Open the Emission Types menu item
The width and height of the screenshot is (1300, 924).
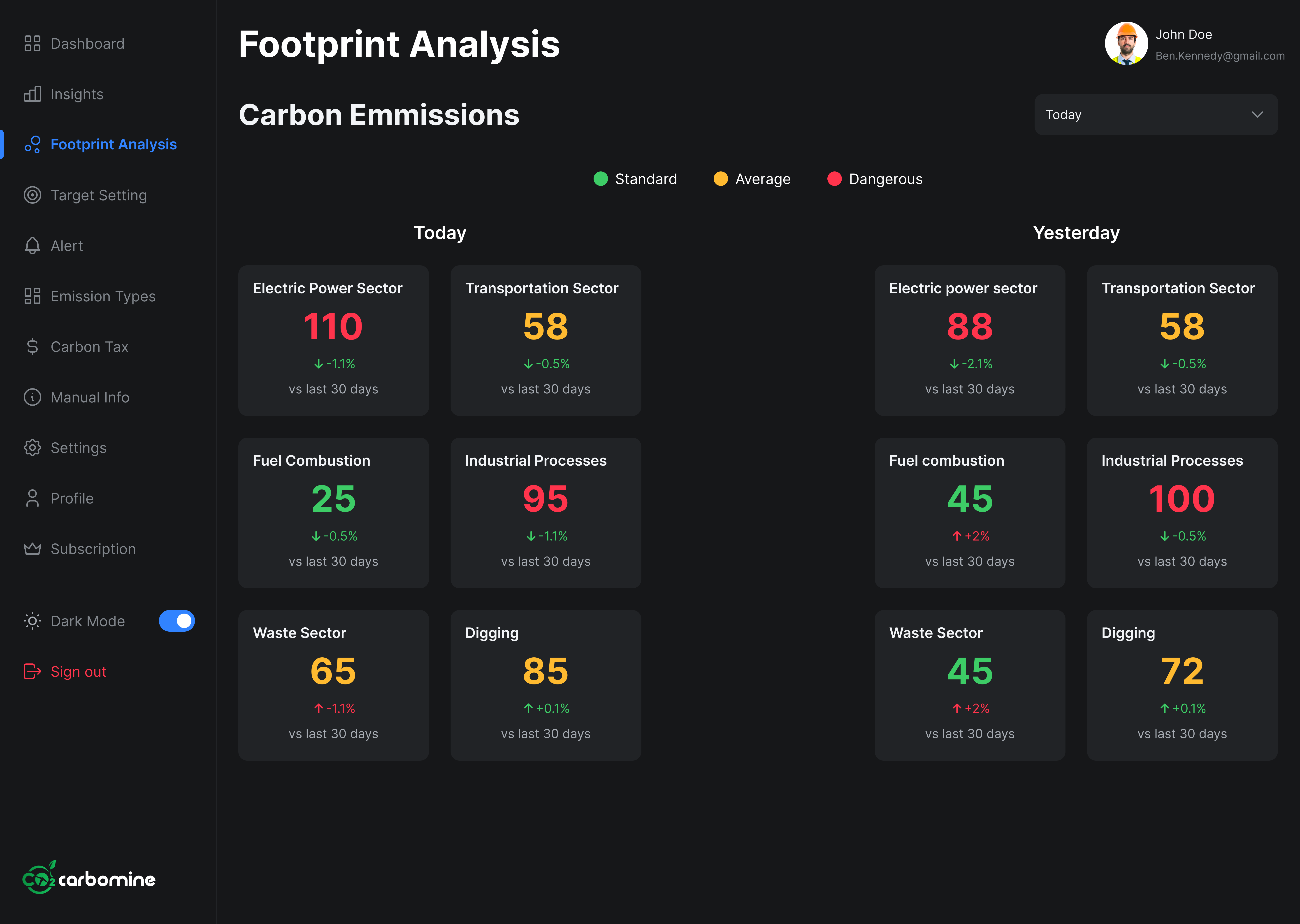pos(102,296)
